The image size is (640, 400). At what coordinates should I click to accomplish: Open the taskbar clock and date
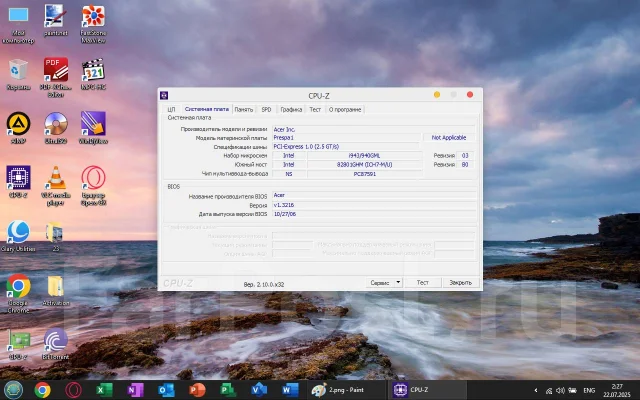(617, 390)
